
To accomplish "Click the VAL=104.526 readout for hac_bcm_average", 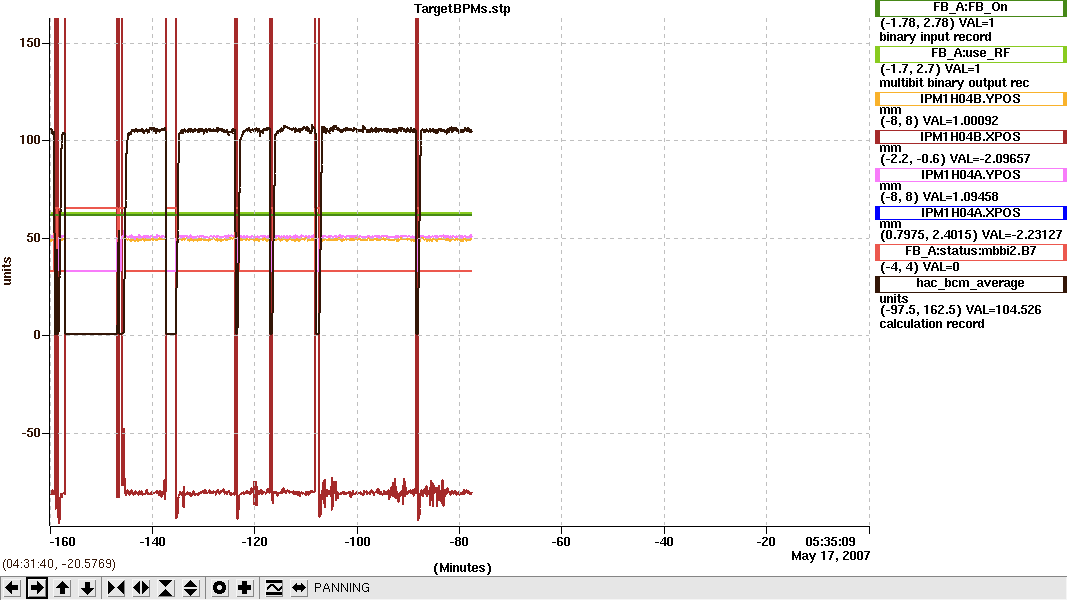I will (x=1004, y=310).
